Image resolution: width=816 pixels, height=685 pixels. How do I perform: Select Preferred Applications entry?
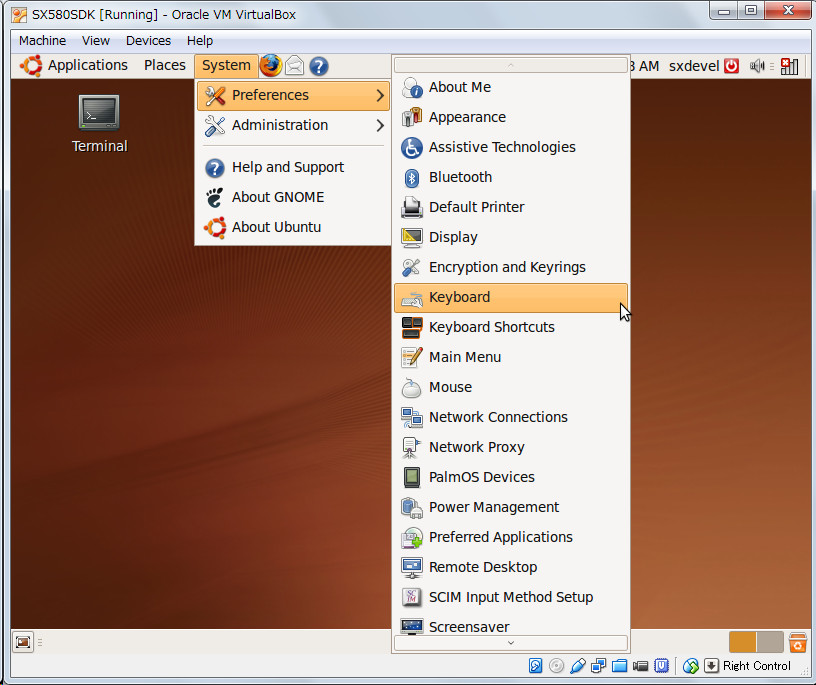[511, 538]
